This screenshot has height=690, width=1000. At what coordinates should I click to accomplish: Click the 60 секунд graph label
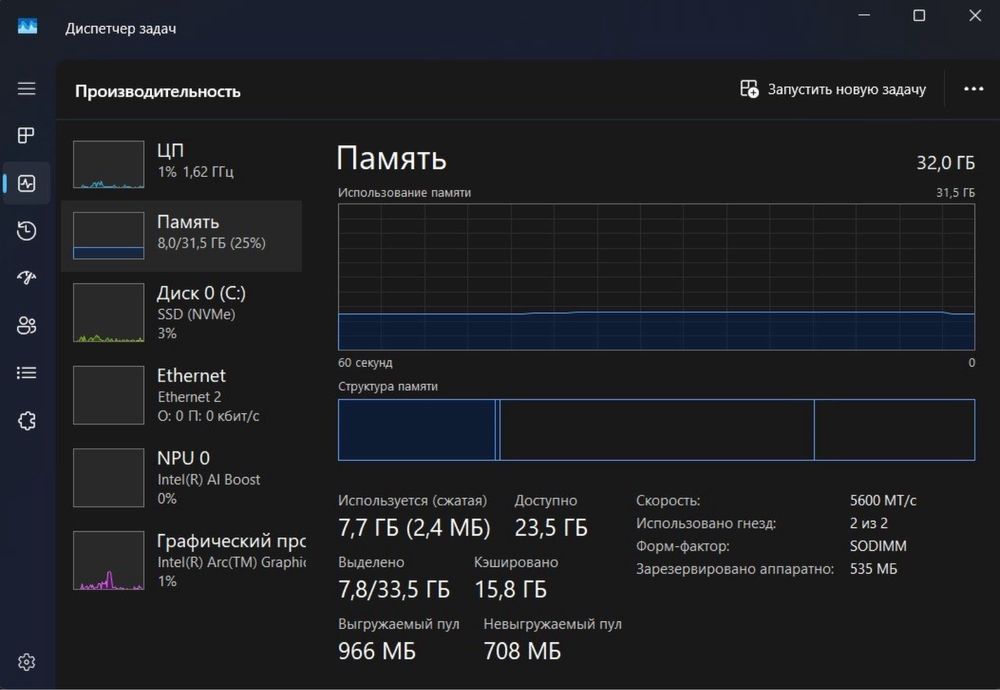coord(365,363)
